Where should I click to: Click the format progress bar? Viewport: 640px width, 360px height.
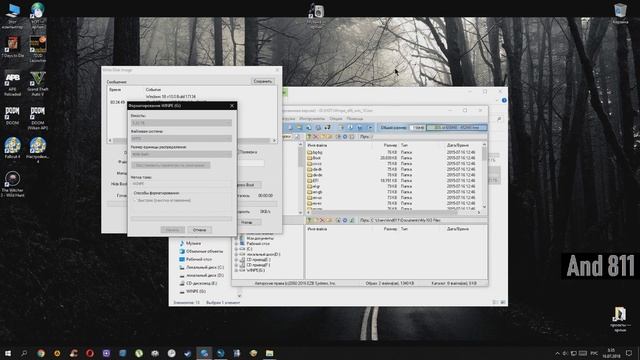tap(181, 218)
